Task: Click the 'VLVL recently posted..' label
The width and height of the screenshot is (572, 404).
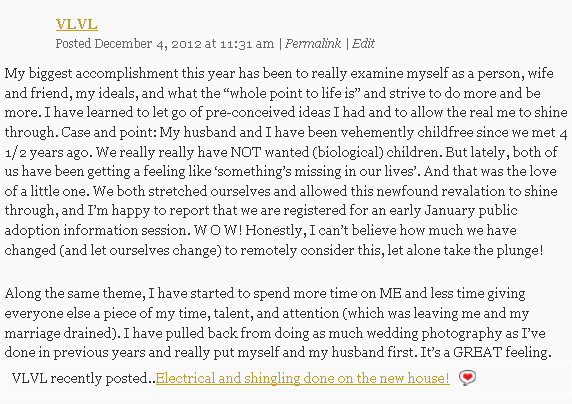Action: pos(84,378)
